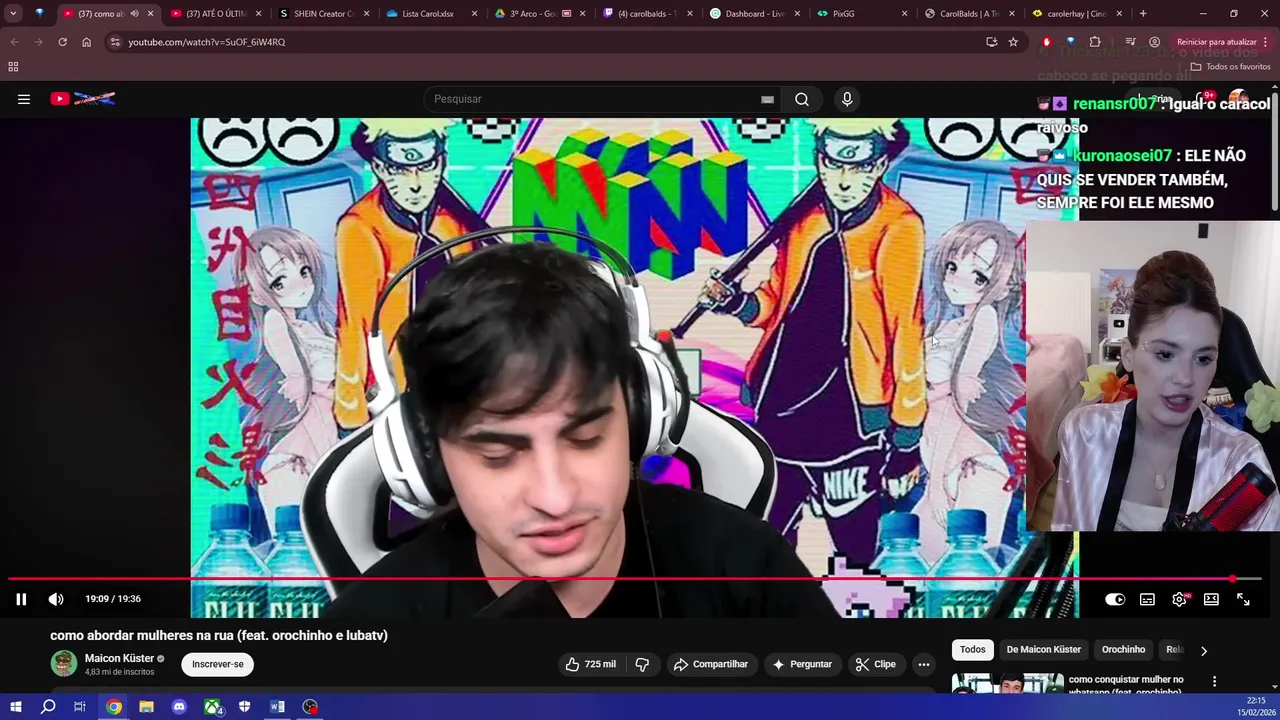Screen dimensions: 1280x720
Task: Open 'como conquistar mulher no whatsapp' thumbnail
Action: pos(1008,683)
